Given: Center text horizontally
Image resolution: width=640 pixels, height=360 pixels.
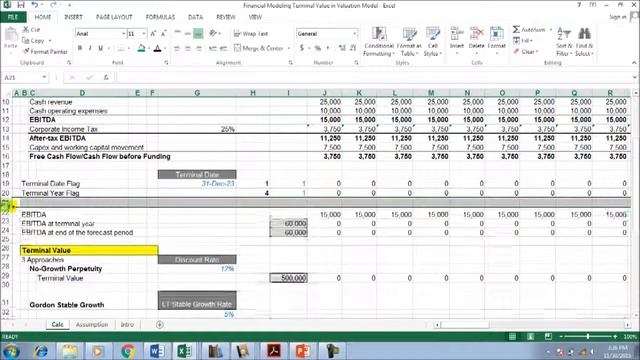Looking at the screenshot, I should coord(188,48).
